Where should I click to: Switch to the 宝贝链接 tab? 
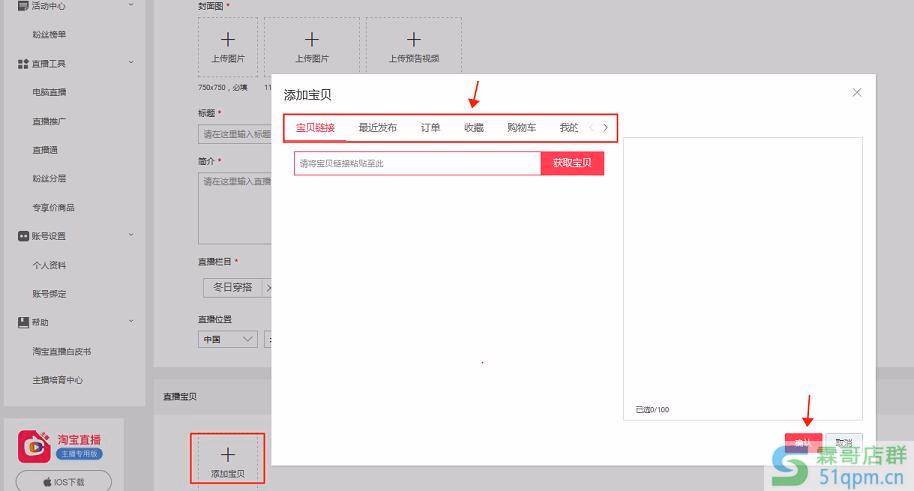[315, 128]
